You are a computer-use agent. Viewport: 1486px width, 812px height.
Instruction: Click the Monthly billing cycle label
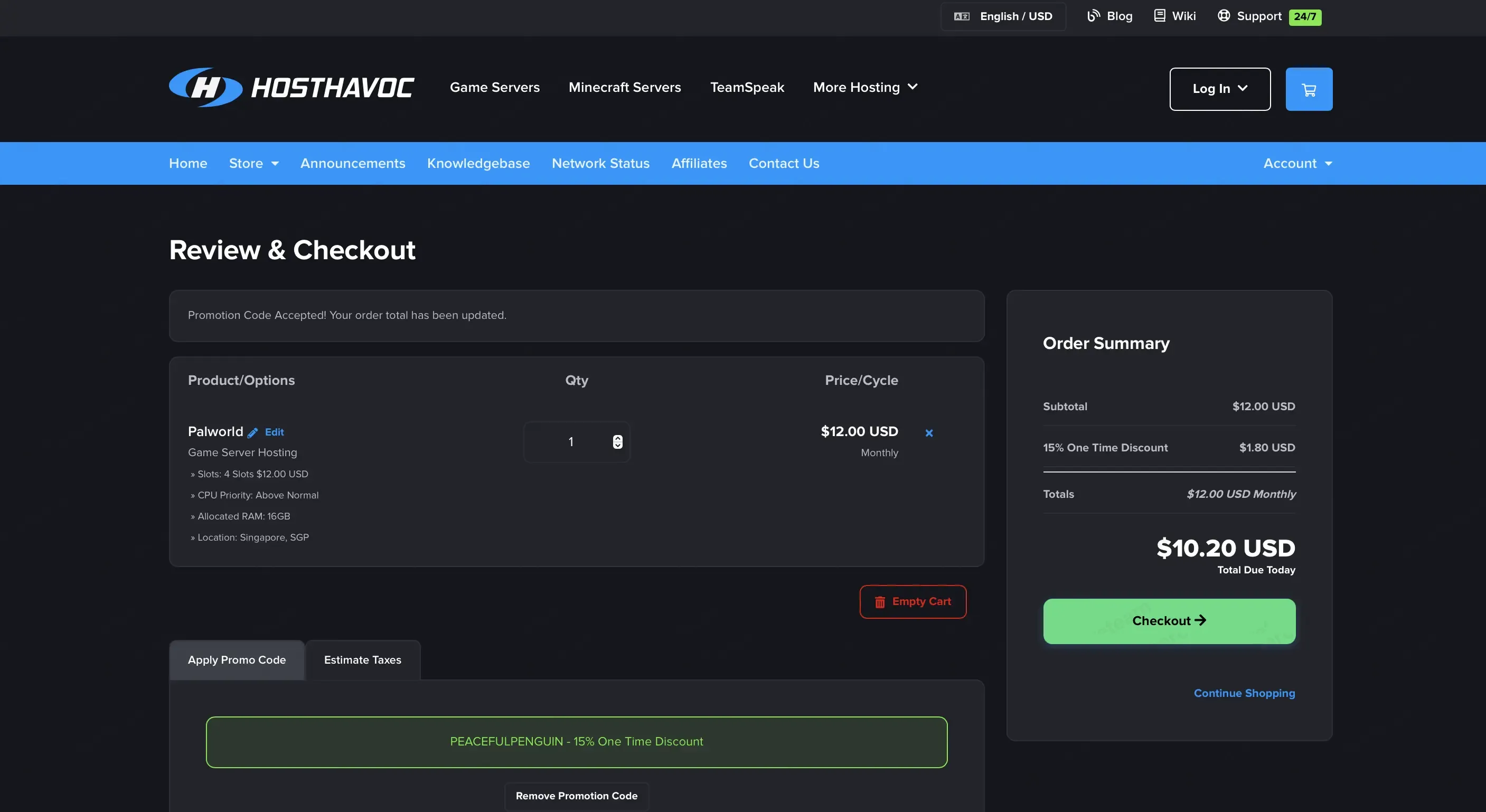879,452
